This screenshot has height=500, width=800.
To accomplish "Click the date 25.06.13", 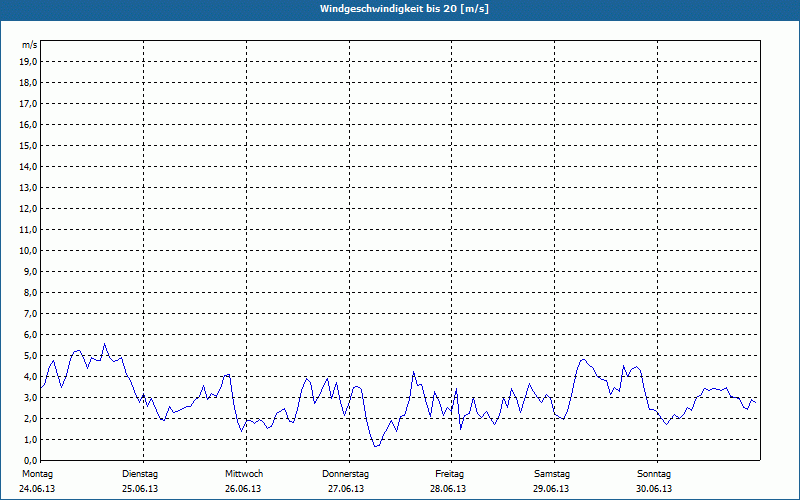I will (x=140, y=489).
